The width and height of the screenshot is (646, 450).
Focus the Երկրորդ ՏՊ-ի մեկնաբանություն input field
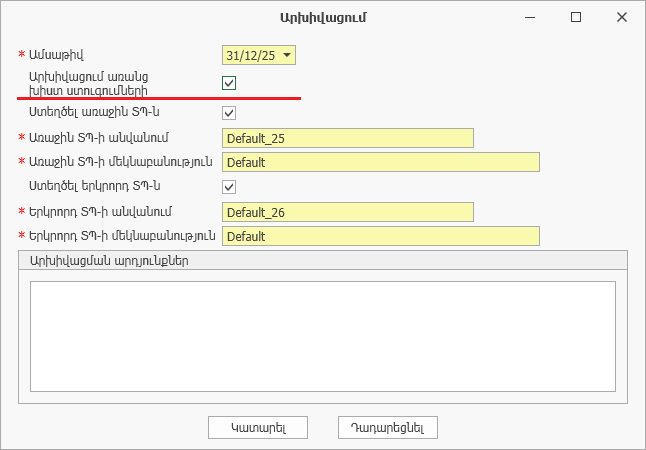pyautogui.click(x=381, y=236)
